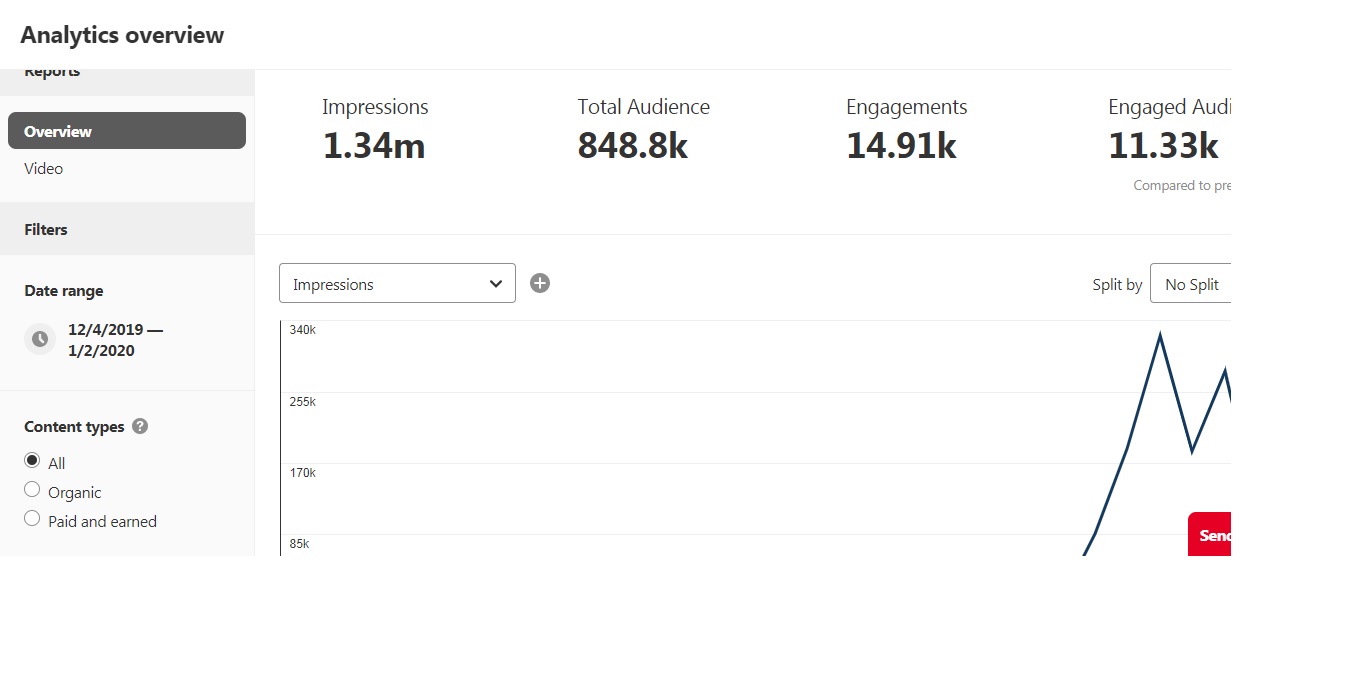The width and height of the screenshot is (1354, 675).
Task: Click the Content types help question-mark icon
Action: pyautogui.click(x=140, y=426)
